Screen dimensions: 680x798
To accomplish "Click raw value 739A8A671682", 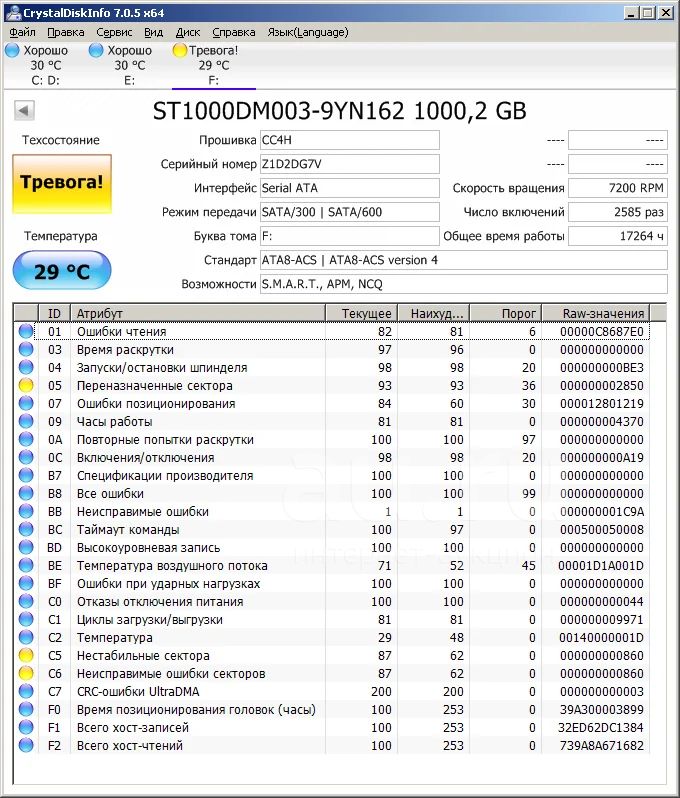I will (602, 746).
